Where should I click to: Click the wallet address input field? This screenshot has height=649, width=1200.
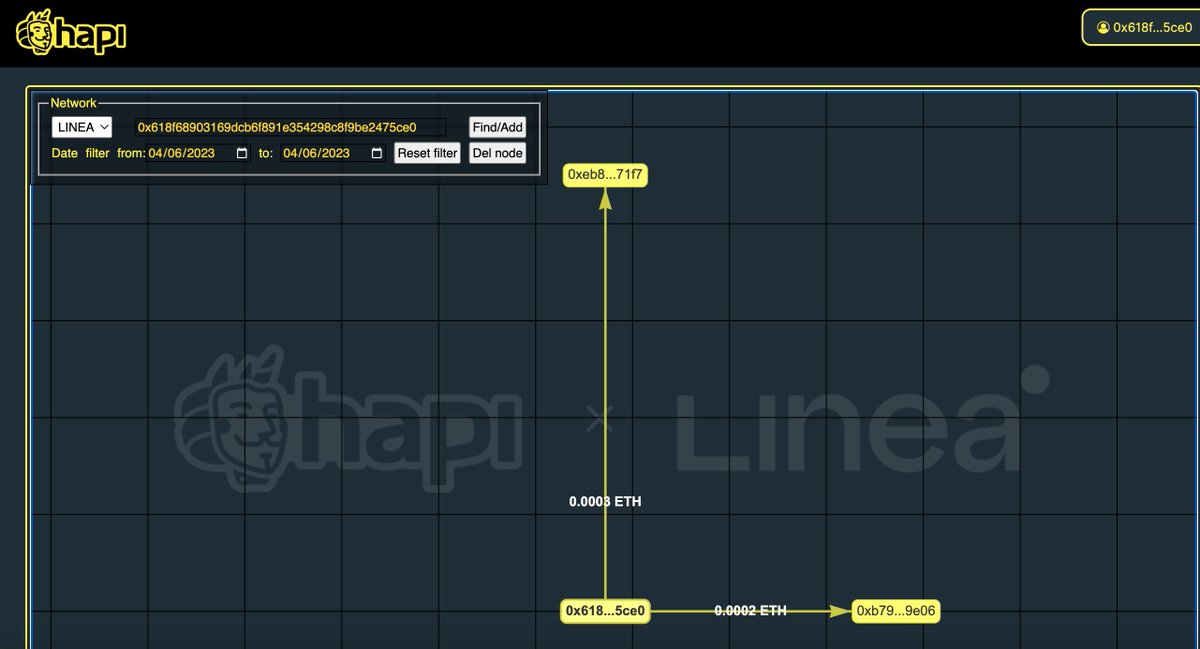pos(291,127)
